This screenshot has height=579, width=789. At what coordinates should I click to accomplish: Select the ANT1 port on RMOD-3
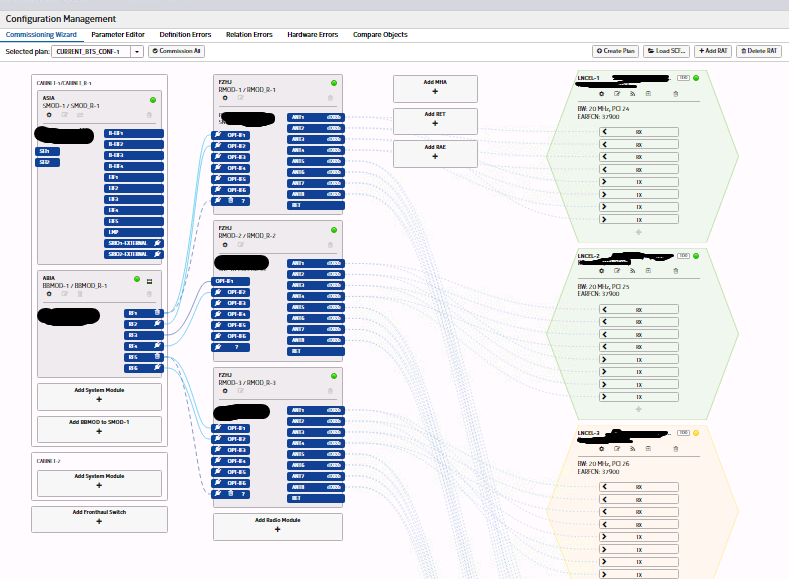(x=315, y=410)
